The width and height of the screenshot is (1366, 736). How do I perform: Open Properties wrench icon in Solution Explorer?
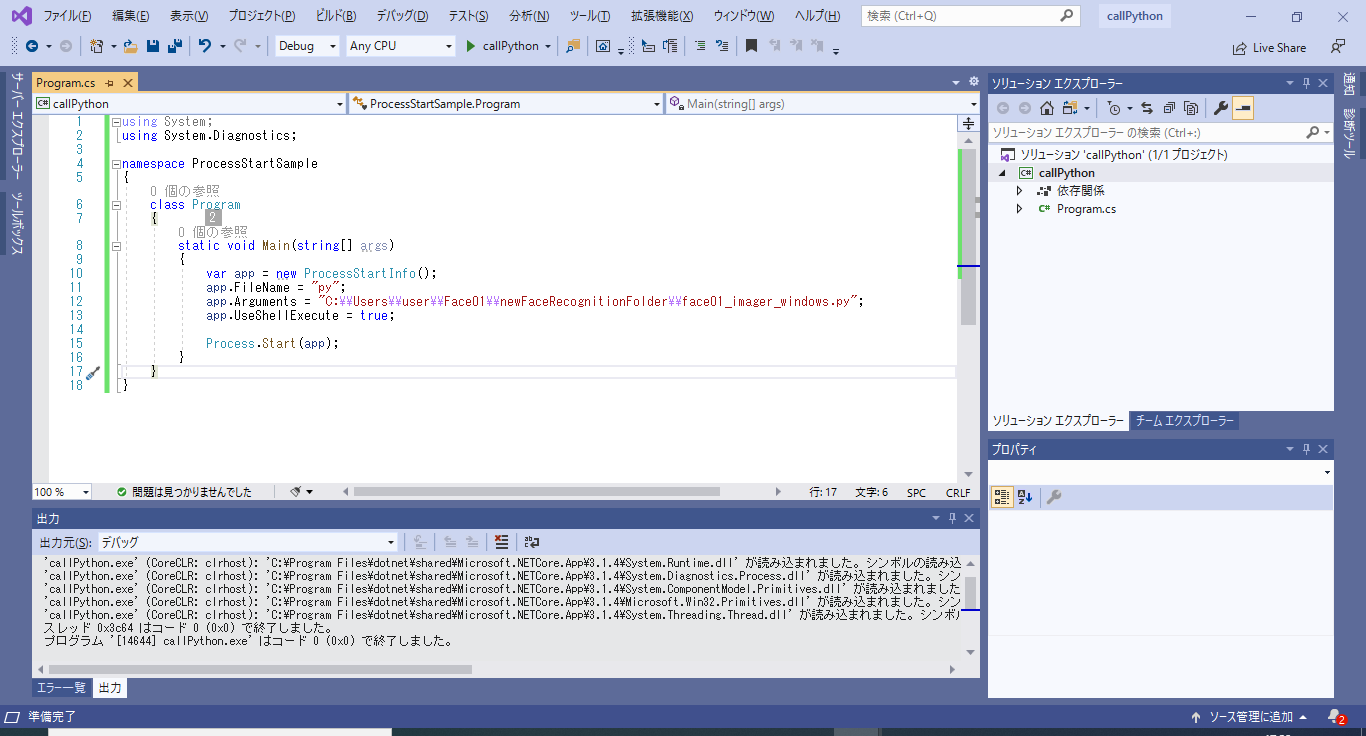coord(1220,108)
